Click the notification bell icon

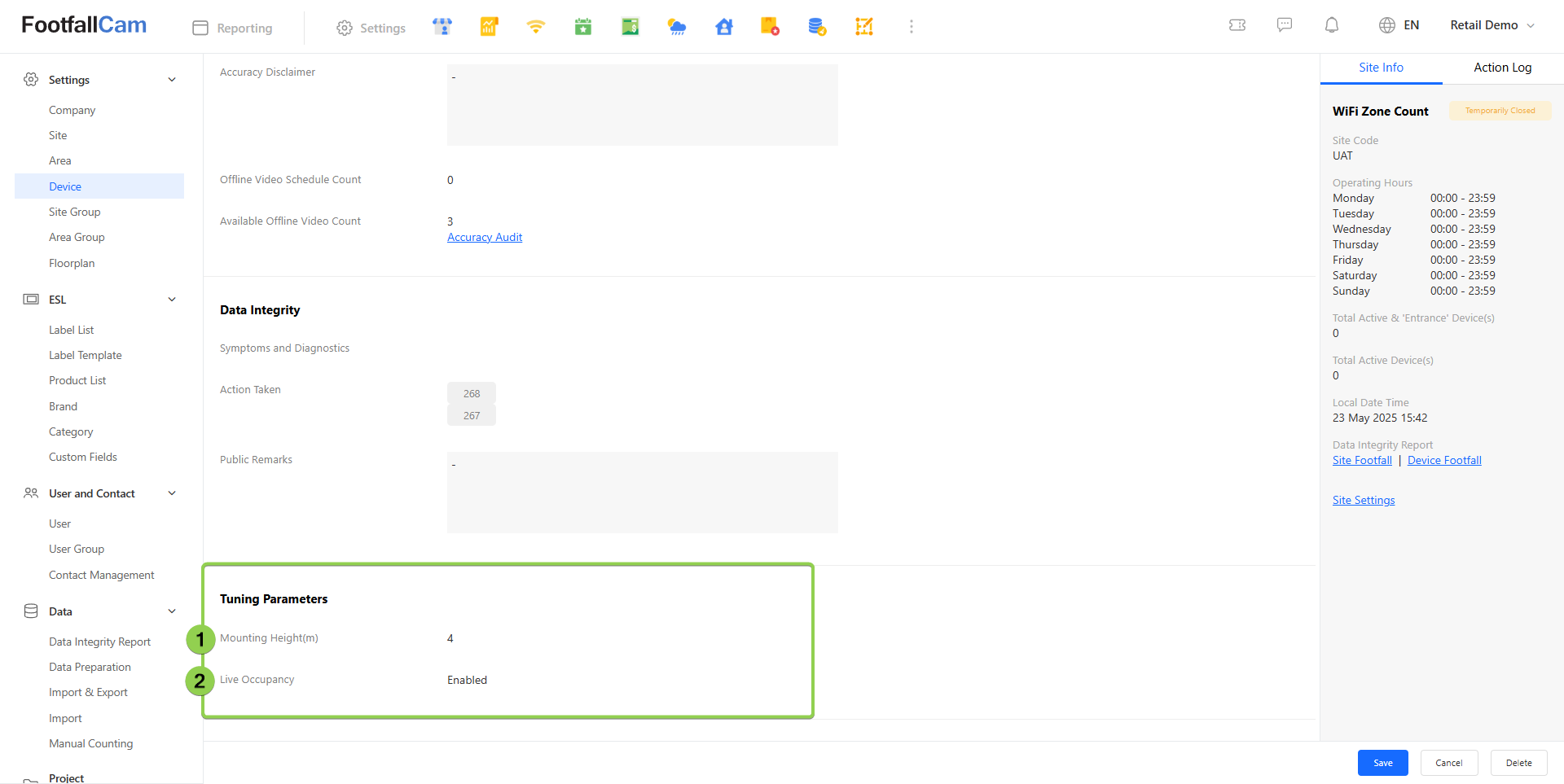[1332, 25]
